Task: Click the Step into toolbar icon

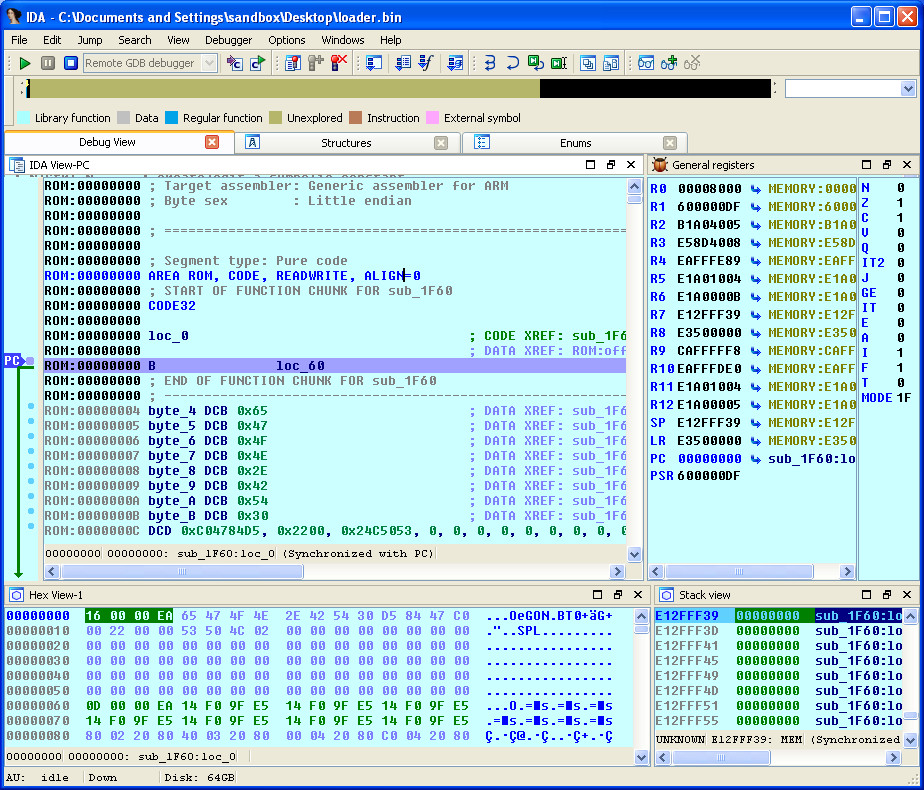Action: click(x=490, y=63)
